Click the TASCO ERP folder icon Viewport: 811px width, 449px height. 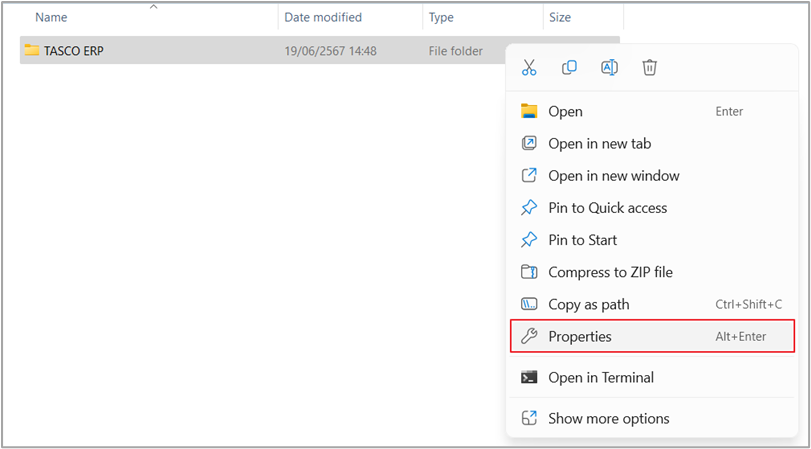click(32, 50)
